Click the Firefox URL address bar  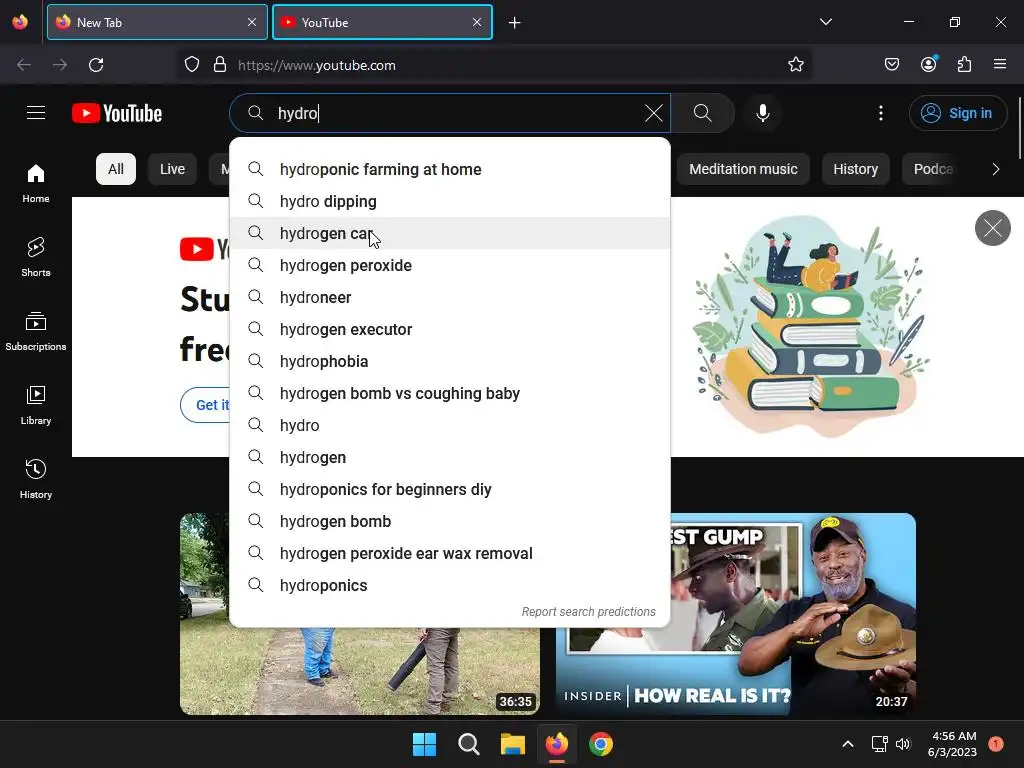[496, 65]
